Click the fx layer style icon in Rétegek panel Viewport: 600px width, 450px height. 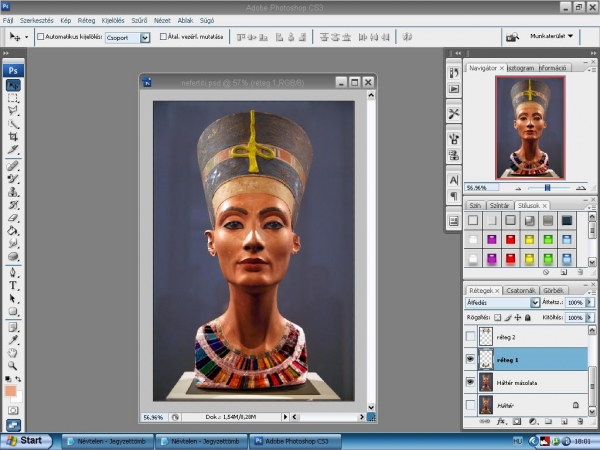click(x=501, y=422)
